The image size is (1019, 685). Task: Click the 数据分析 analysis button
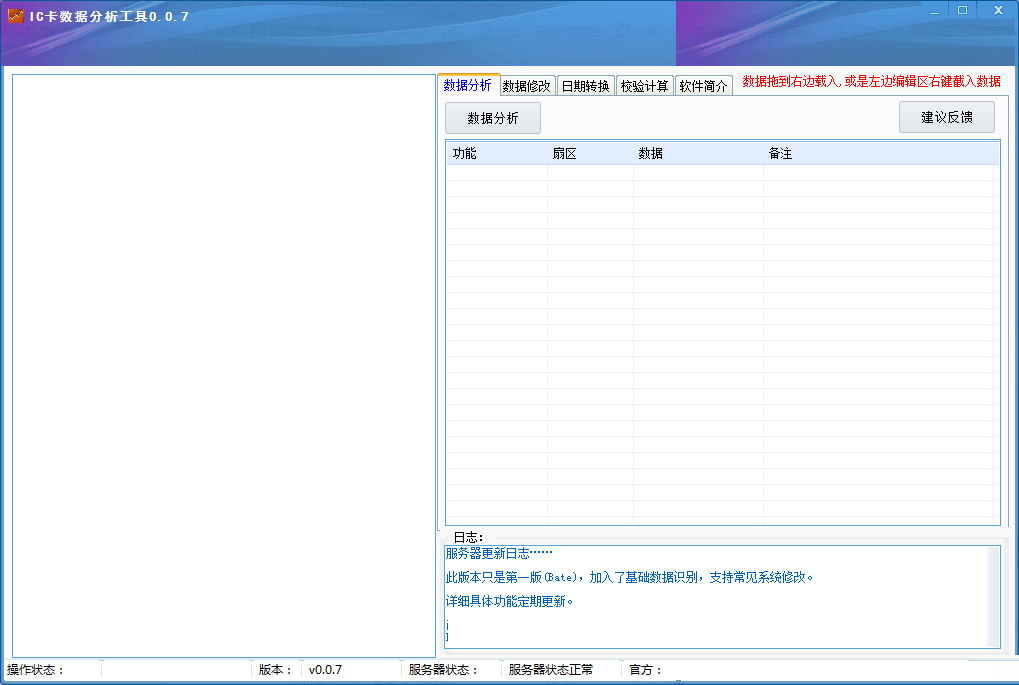click(x=492, y=117)
